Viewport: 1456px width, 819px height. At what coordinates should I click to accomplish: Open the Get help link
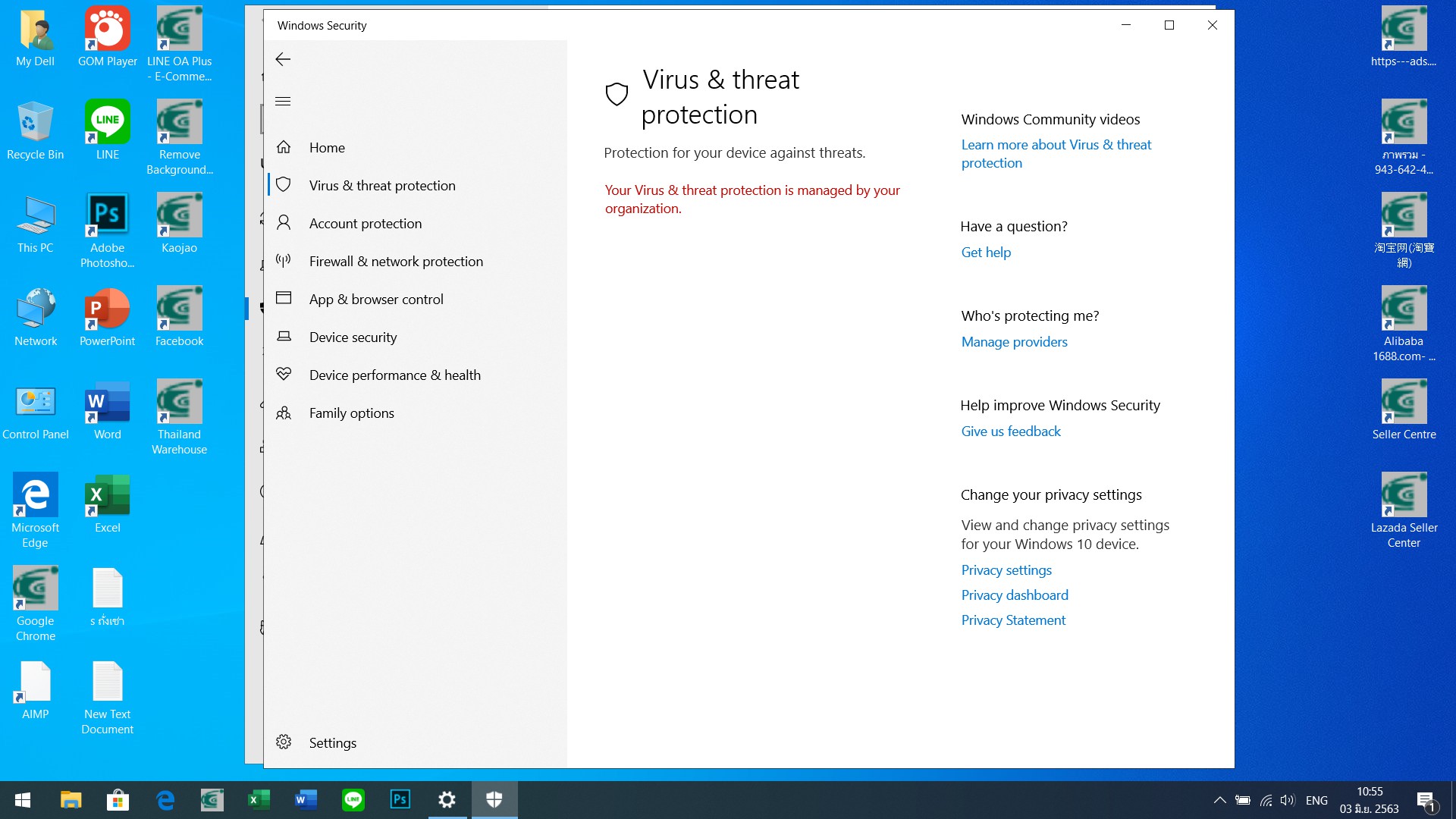click(986, 253)
